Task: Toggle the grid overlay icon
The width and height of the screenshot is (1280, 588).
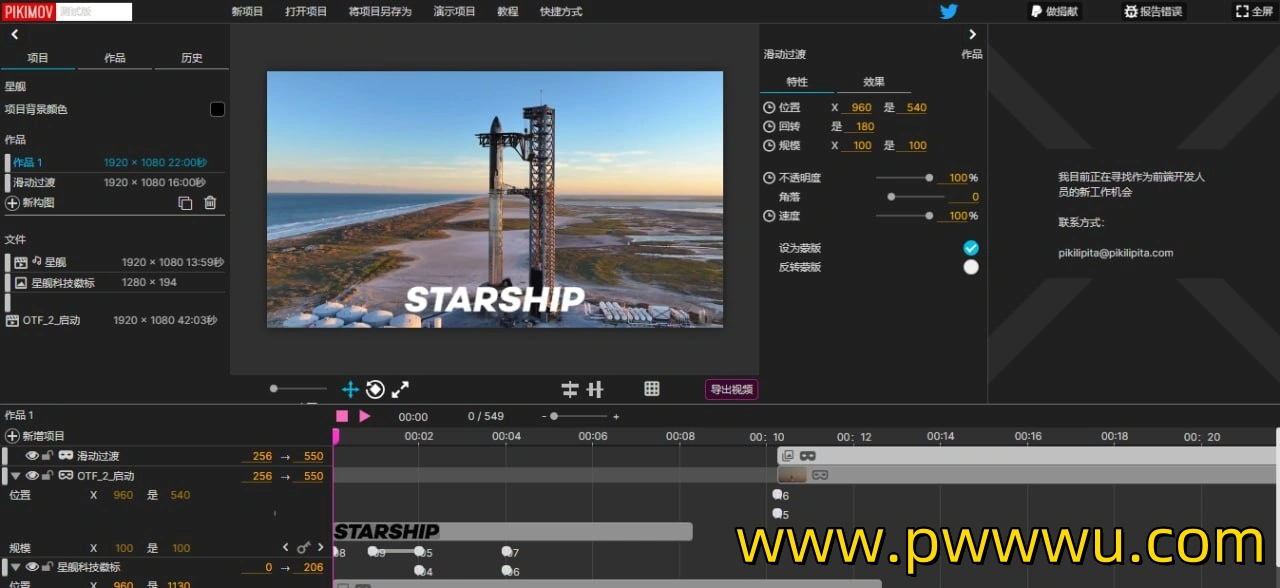Action: coord(652,389)
